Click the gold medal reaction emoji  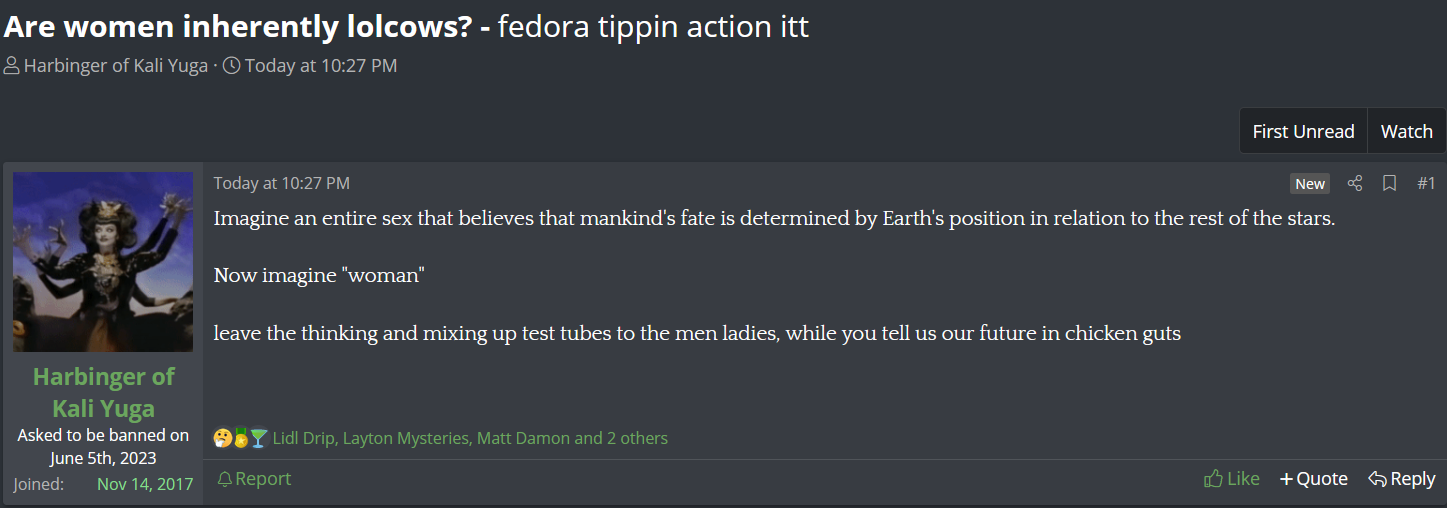tap(240, 438)
